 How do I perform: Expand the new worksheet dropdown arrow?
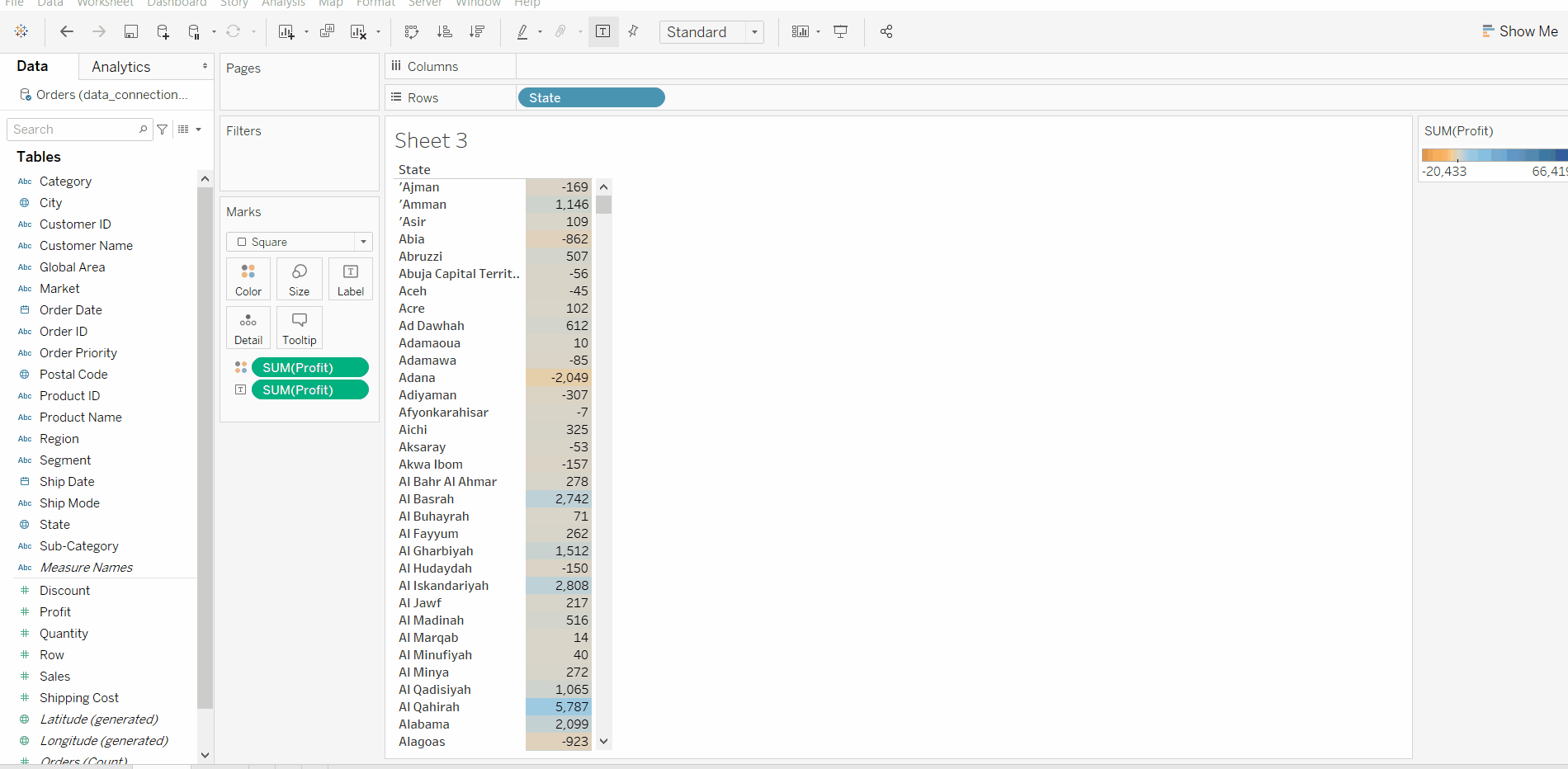(x=306, y=32)
